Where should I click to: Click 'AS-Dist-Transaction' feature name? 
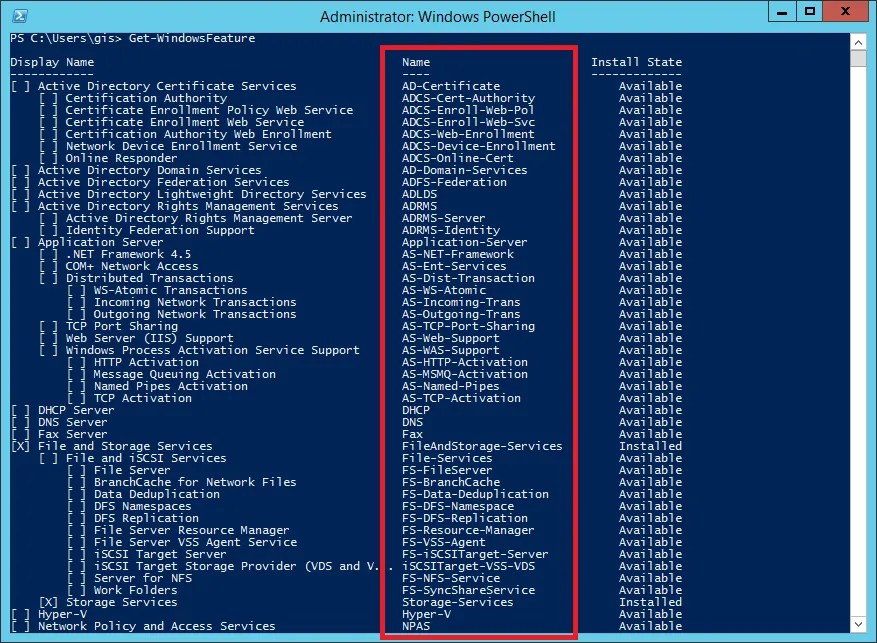[x=468, y=278]
